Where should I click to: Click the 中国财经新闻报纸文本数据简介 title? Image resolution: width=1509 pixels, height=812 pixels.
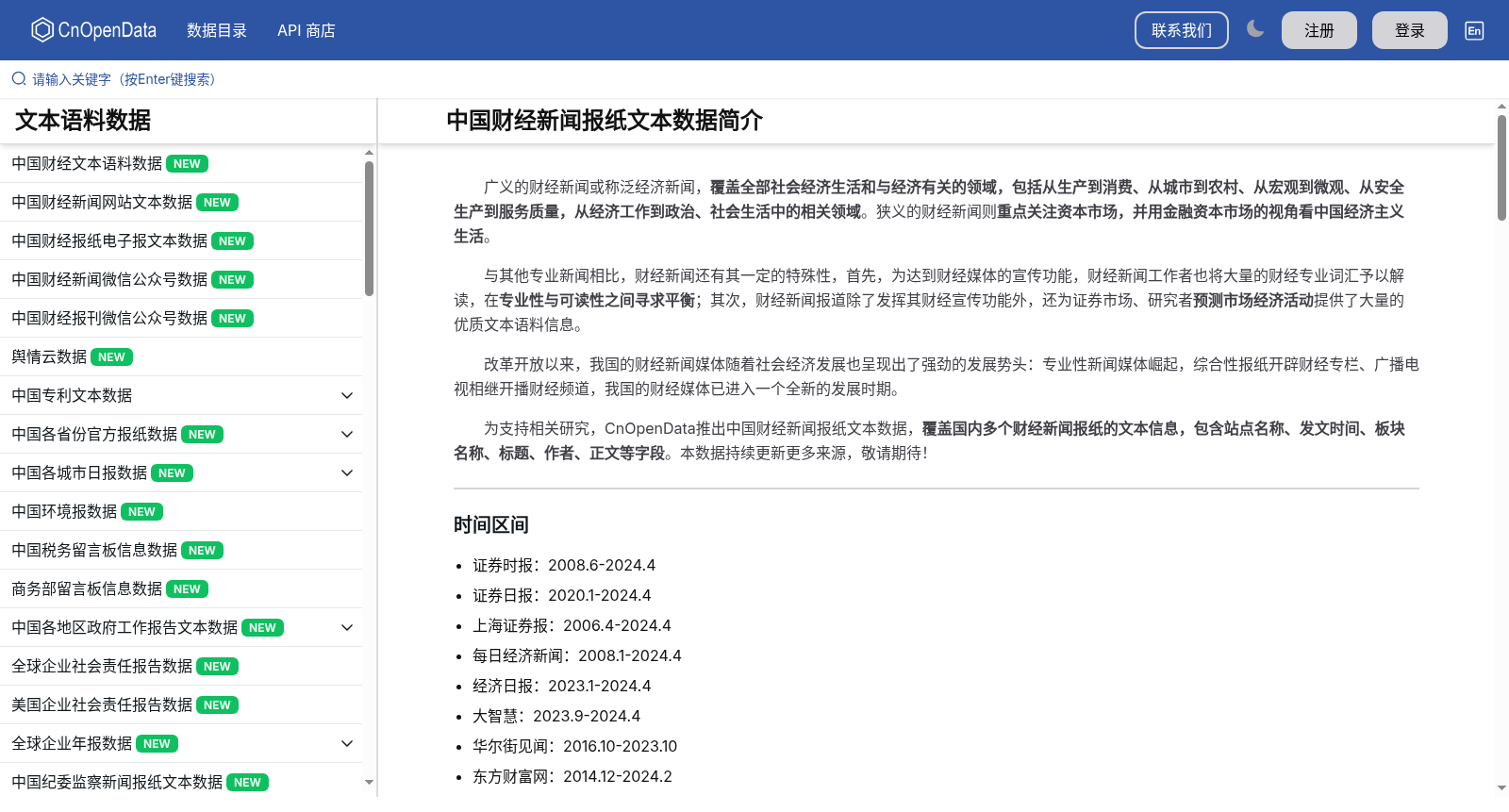605,121
